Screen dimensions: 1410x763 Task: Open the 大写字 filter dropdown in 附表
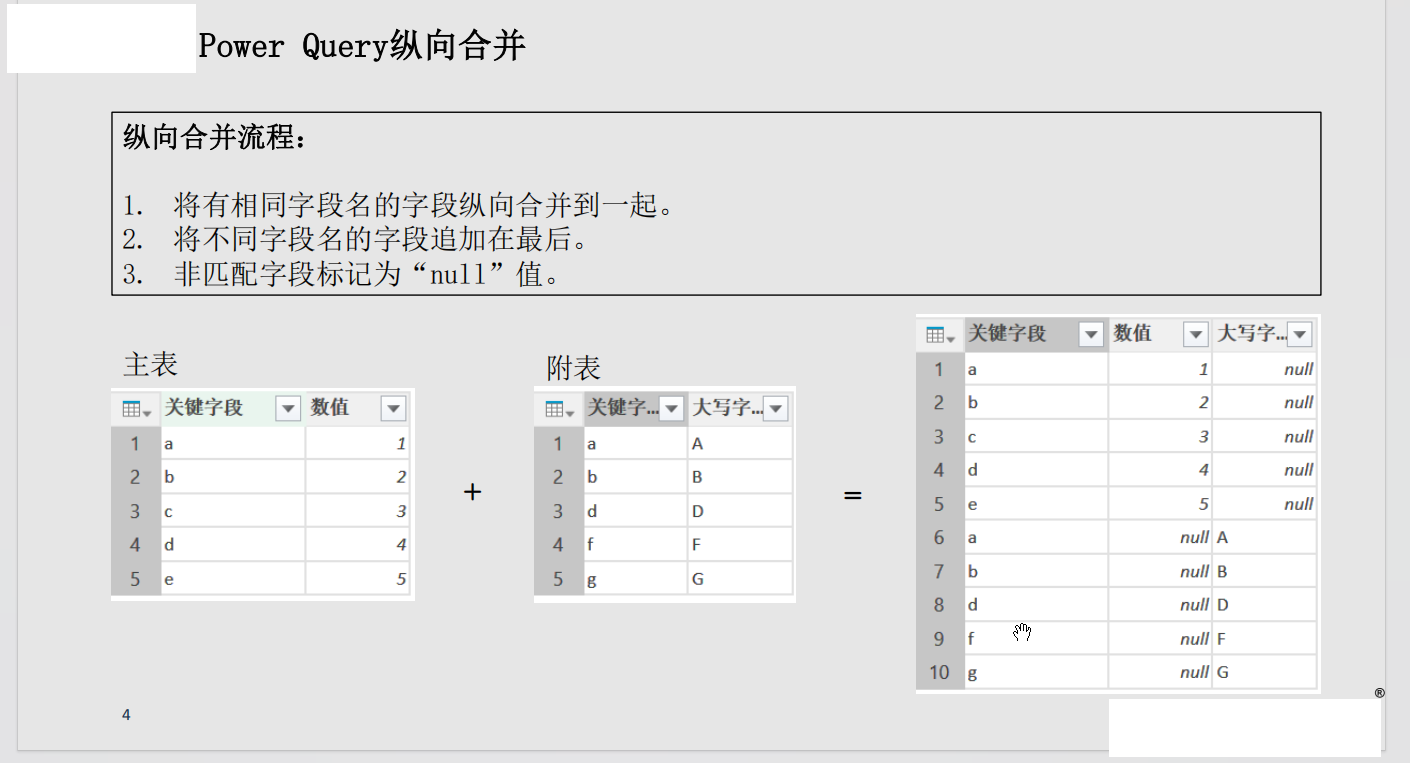(x=776, y=409)
